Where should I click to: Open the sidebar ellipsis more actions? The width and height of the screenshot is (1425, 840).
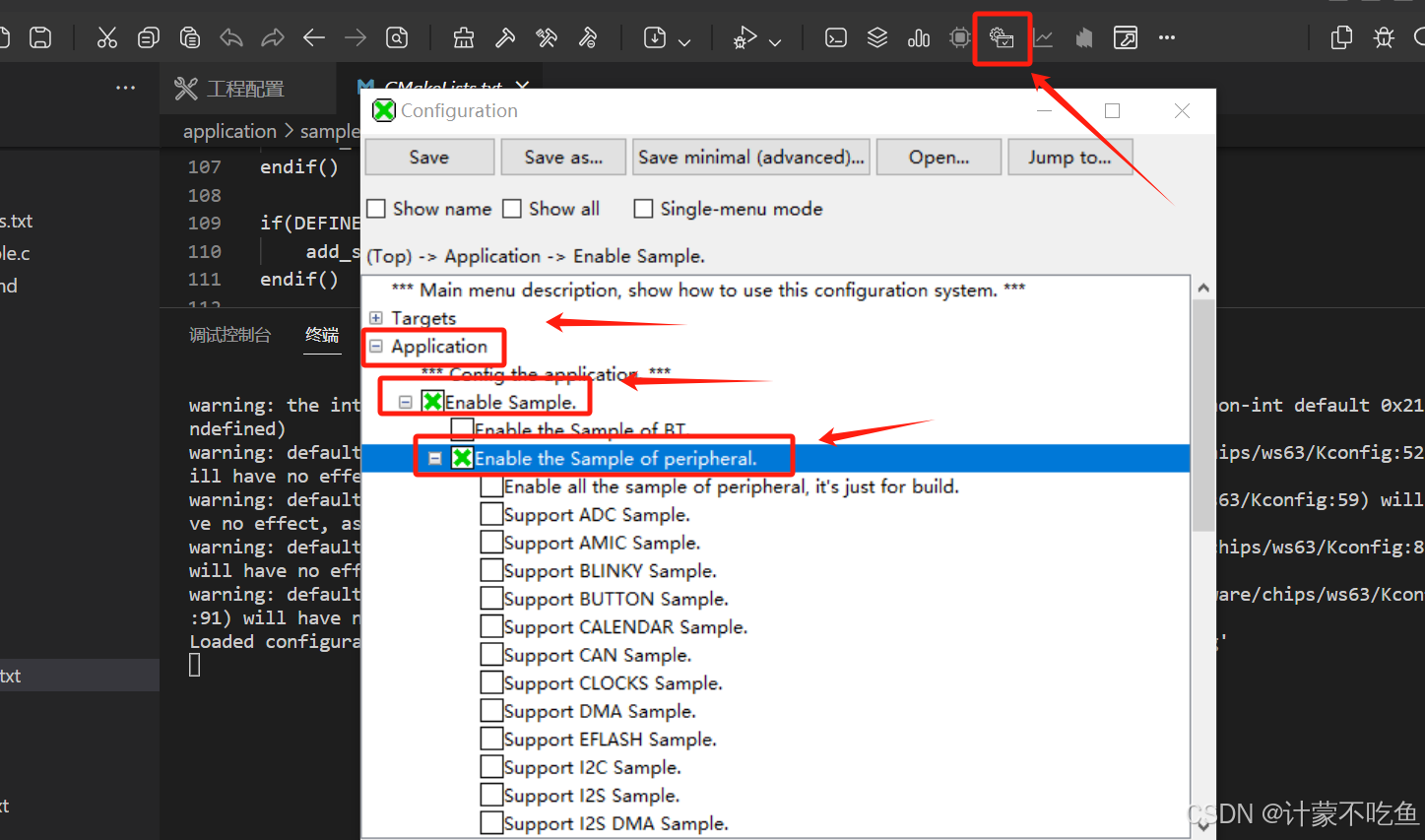click(x=125, y=89)
